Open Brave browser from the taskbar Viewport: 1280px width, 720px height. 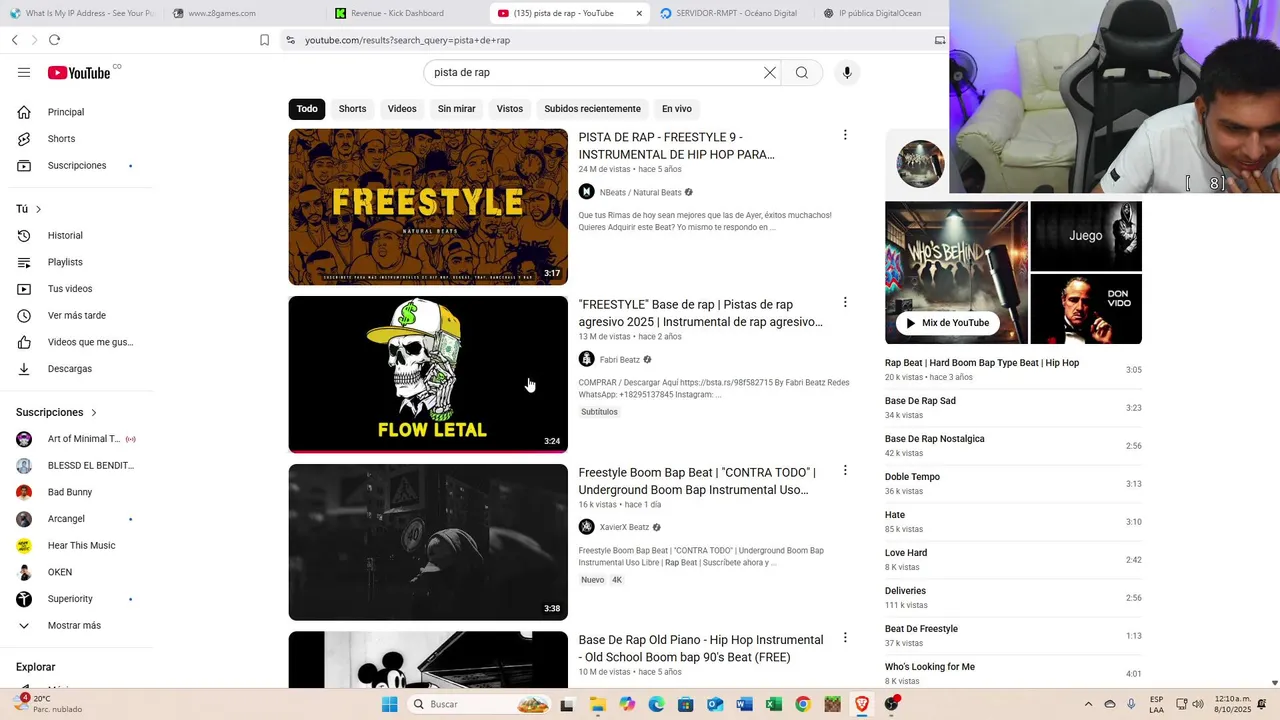(862, 704)
